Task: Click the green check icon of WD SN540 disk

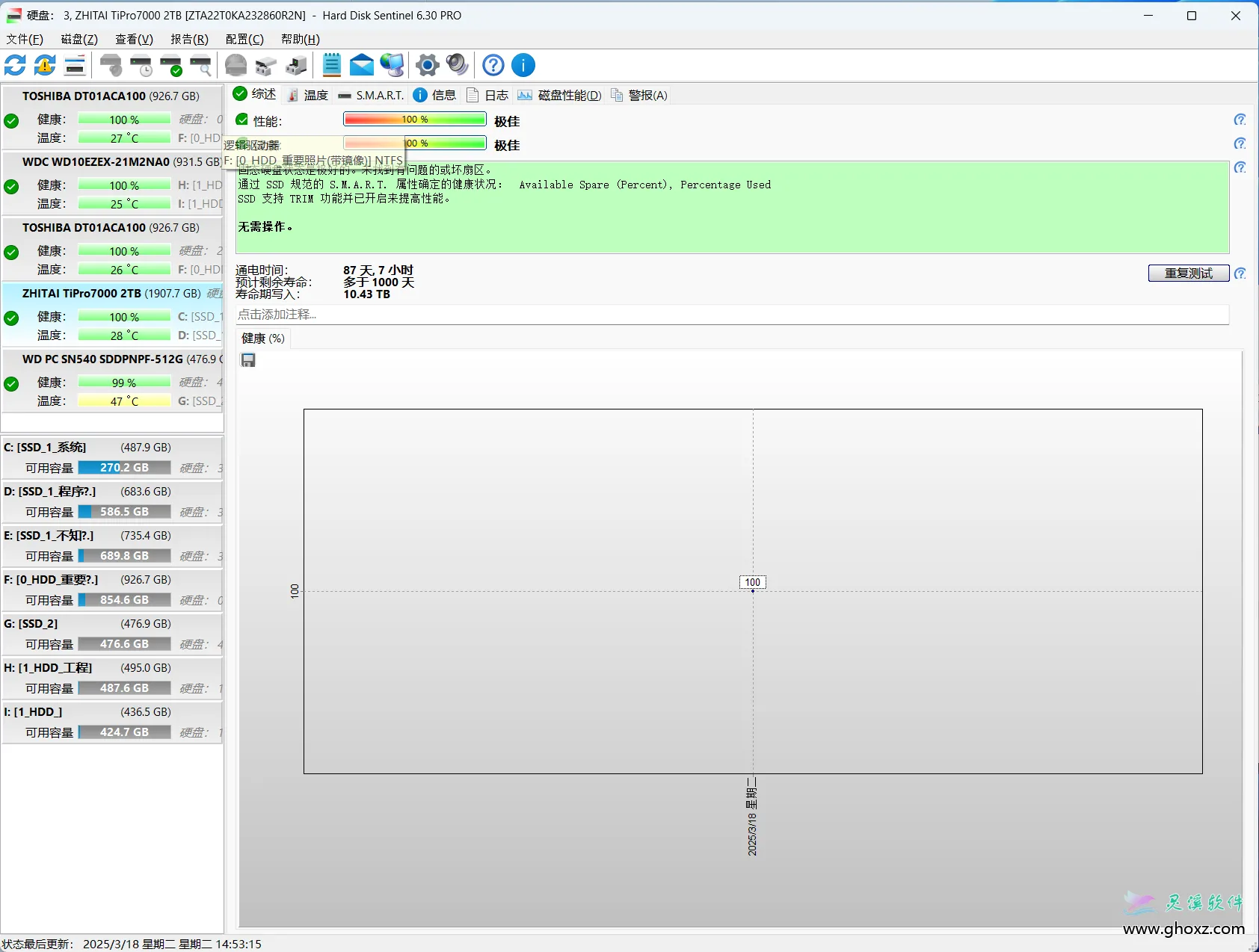Action: (x=11, y=384)
